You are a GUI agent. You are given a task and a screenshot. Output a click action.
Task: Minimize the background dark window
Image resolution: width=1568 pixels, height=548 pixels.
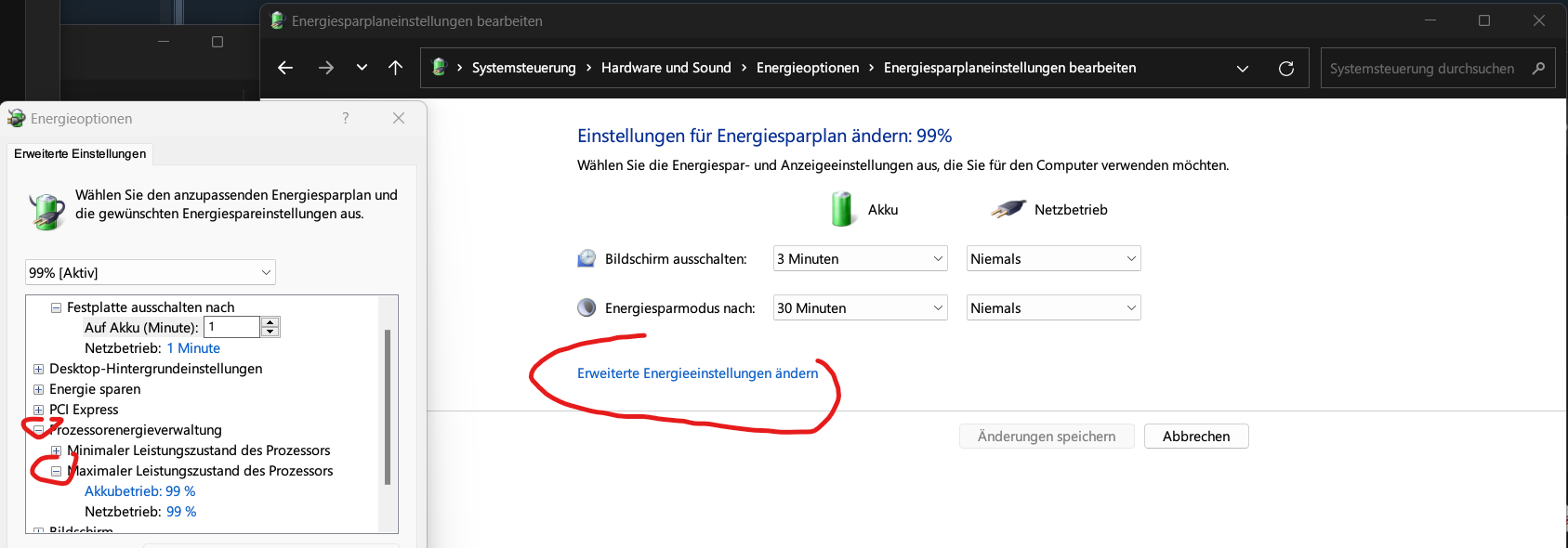tap(164, 42)
